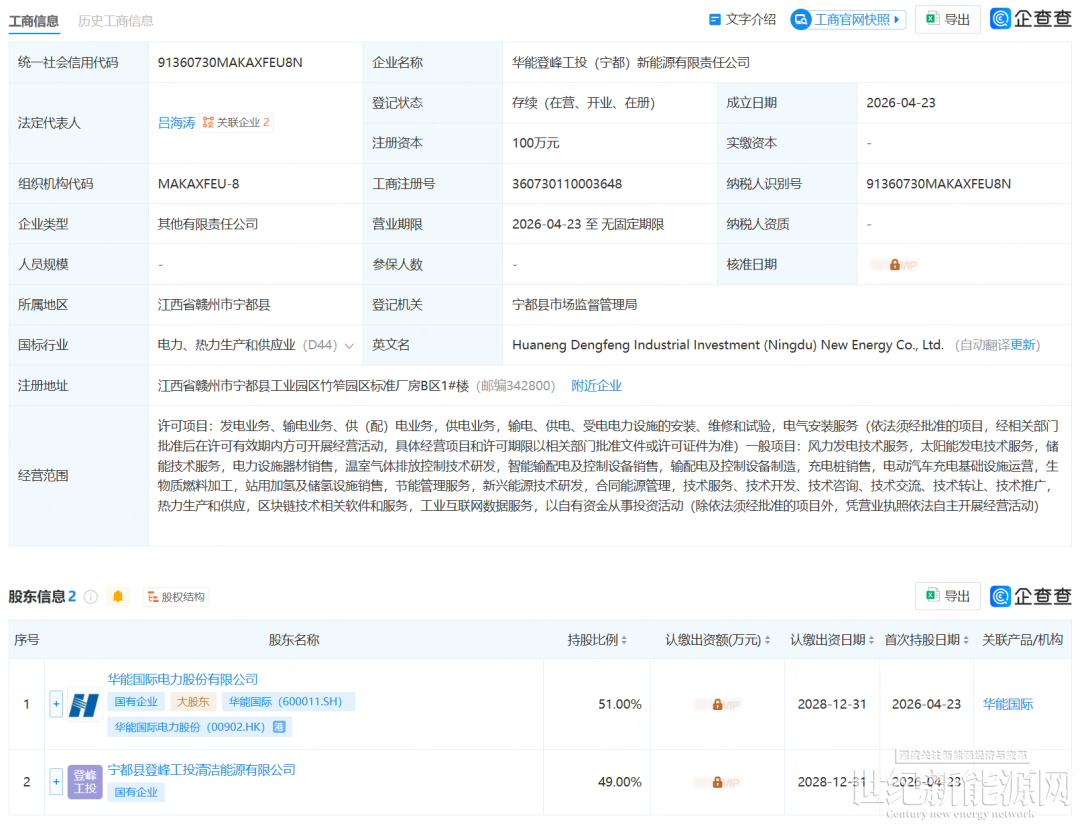Screen dimensions: 1080x824
Task: Click the 登峰工投 shareholder logo
Action: point(85,782)
